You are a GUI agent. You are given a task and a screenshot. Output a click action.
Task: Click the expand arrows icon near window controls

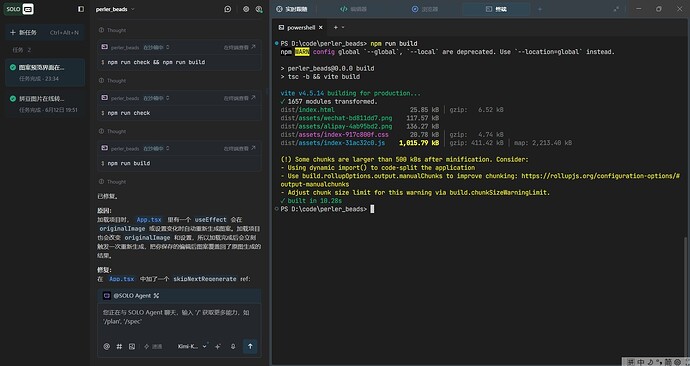click(617, 9)
